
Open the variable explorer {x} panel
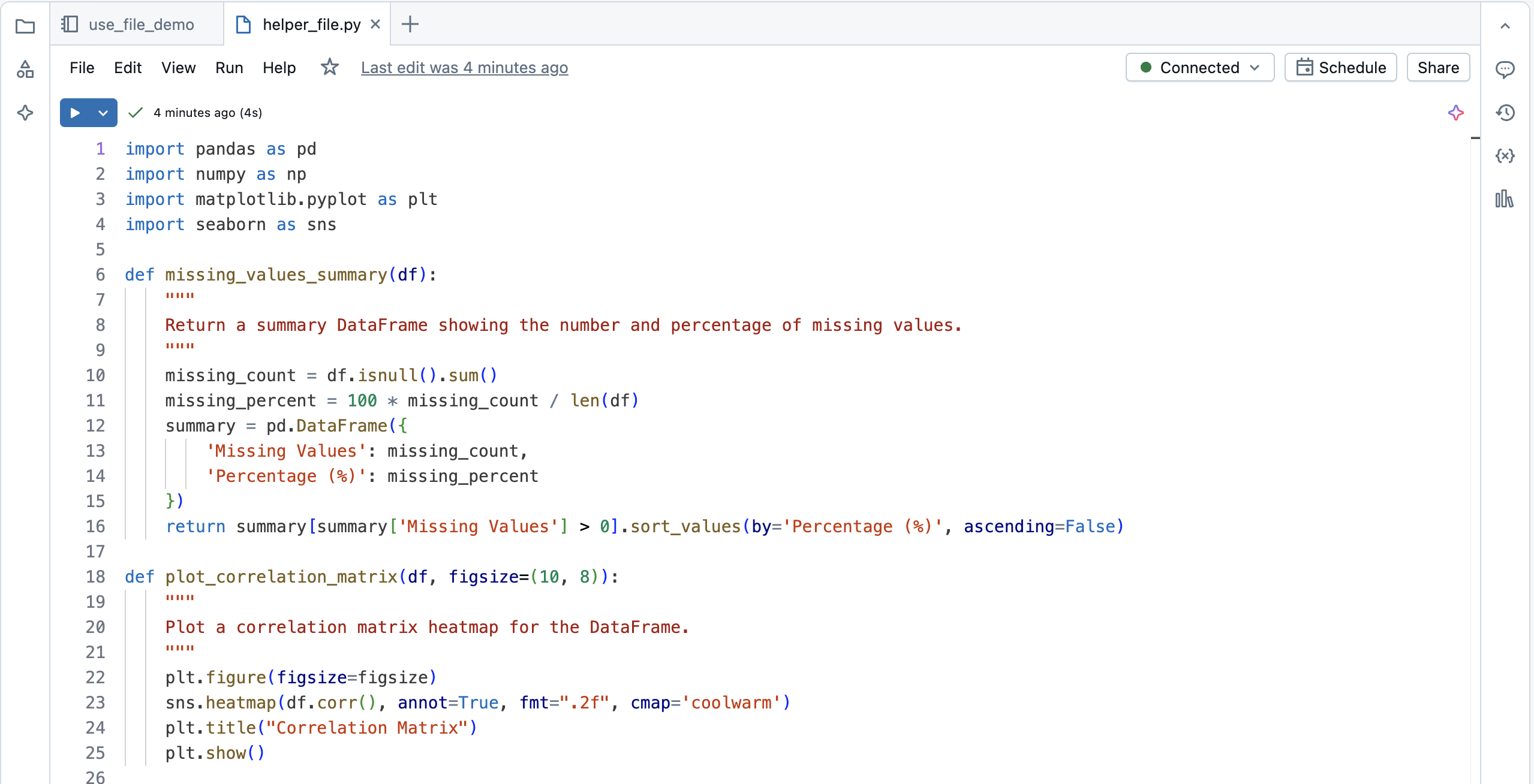coord(1506,156)
